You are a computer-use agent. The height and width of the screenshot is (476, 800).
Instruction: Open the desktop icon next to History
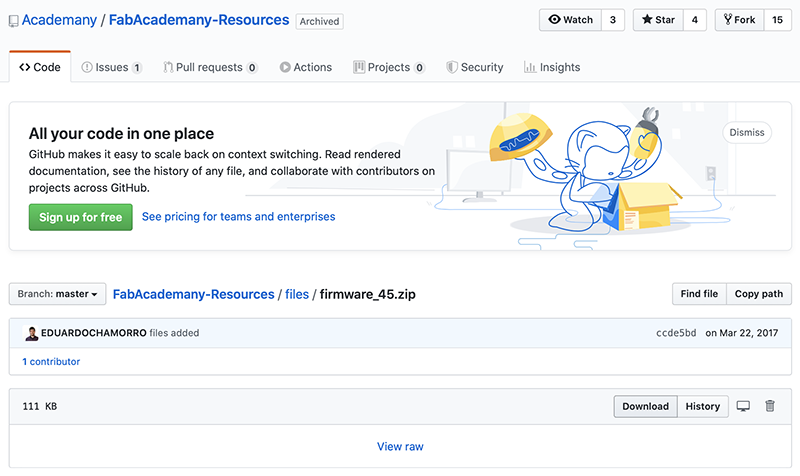(743, 406)
